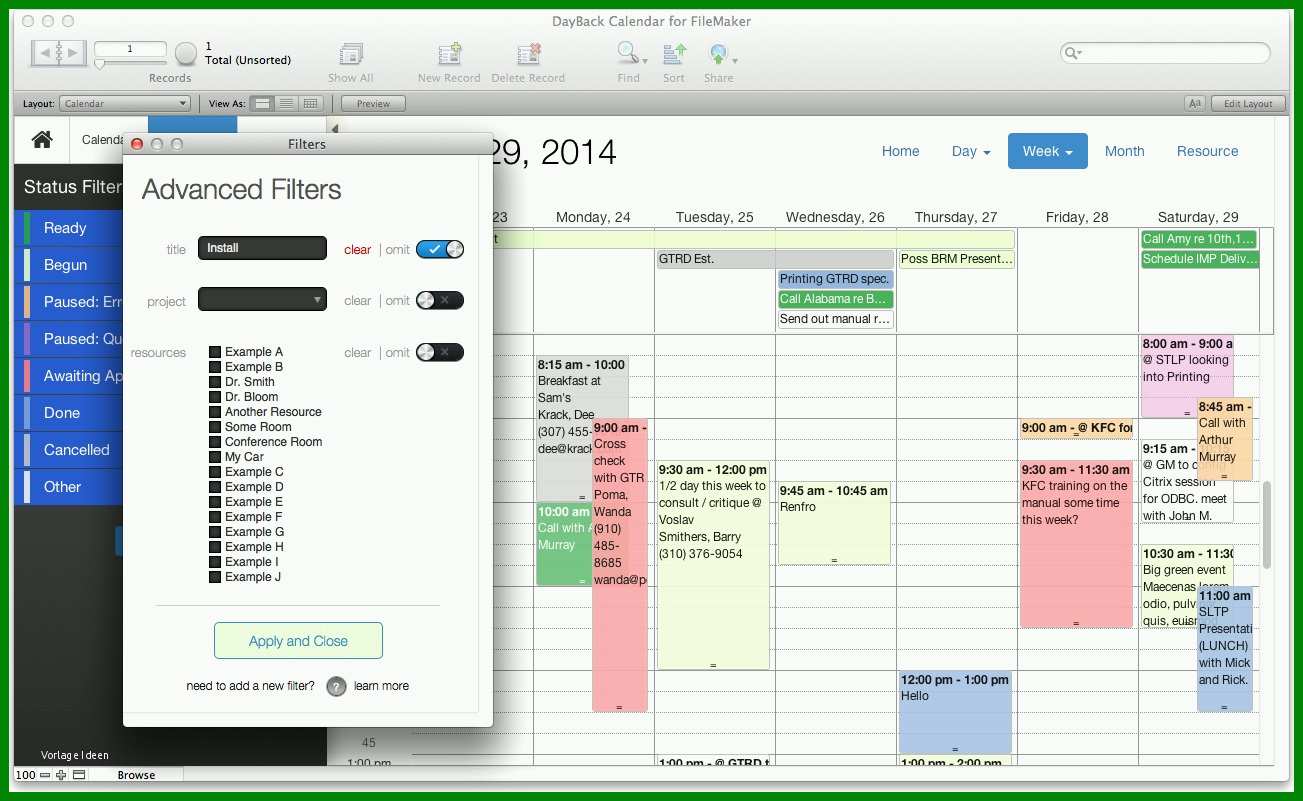Toggle the project omit switch

pos(440,300)
